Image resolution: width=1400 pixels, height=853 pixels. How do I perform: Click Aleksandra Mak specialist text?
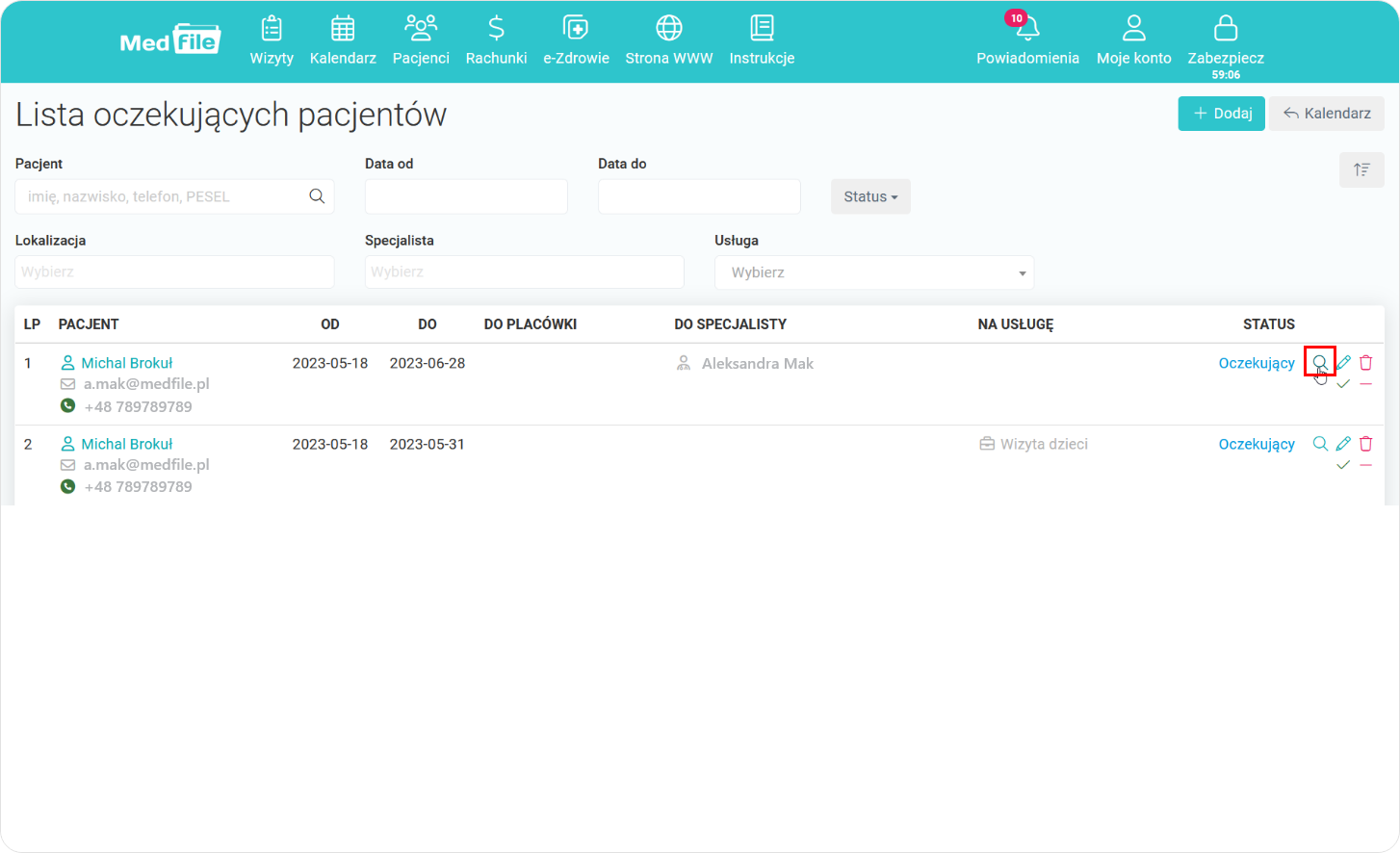(x=758, y=363)
